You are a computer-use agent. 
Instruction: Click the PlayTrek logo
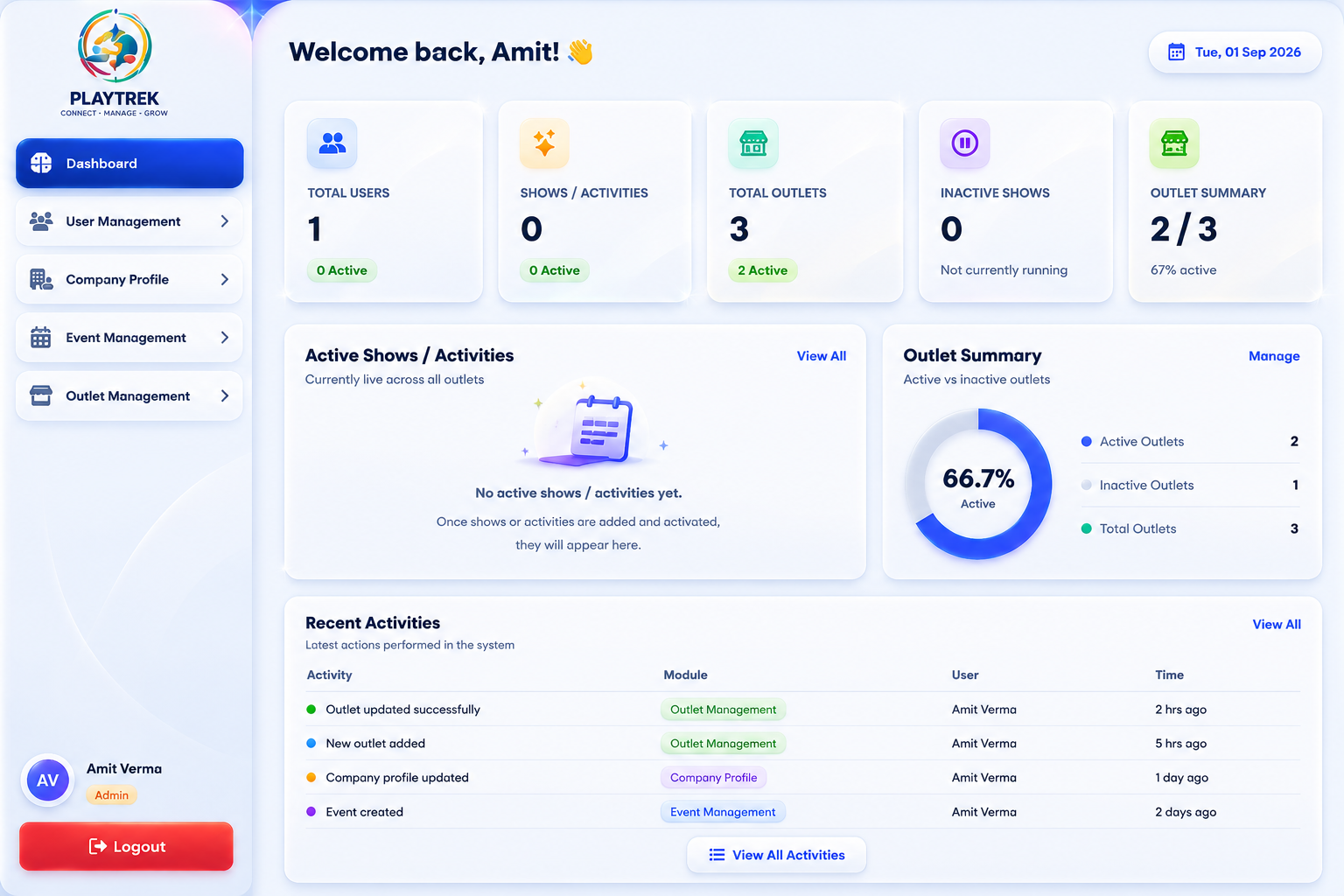coord(115,63)
